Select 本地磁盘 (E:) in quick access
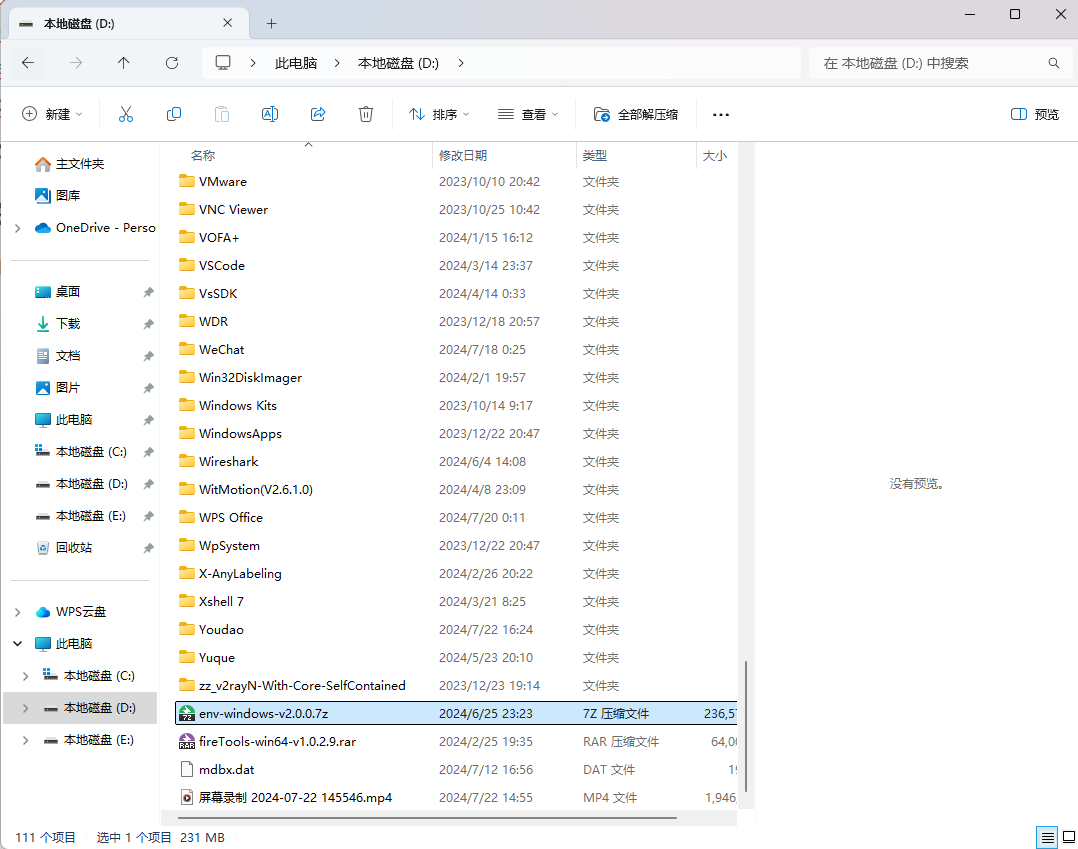The image size is (1078, 849). pyautogui.click(x=90, y=516)
